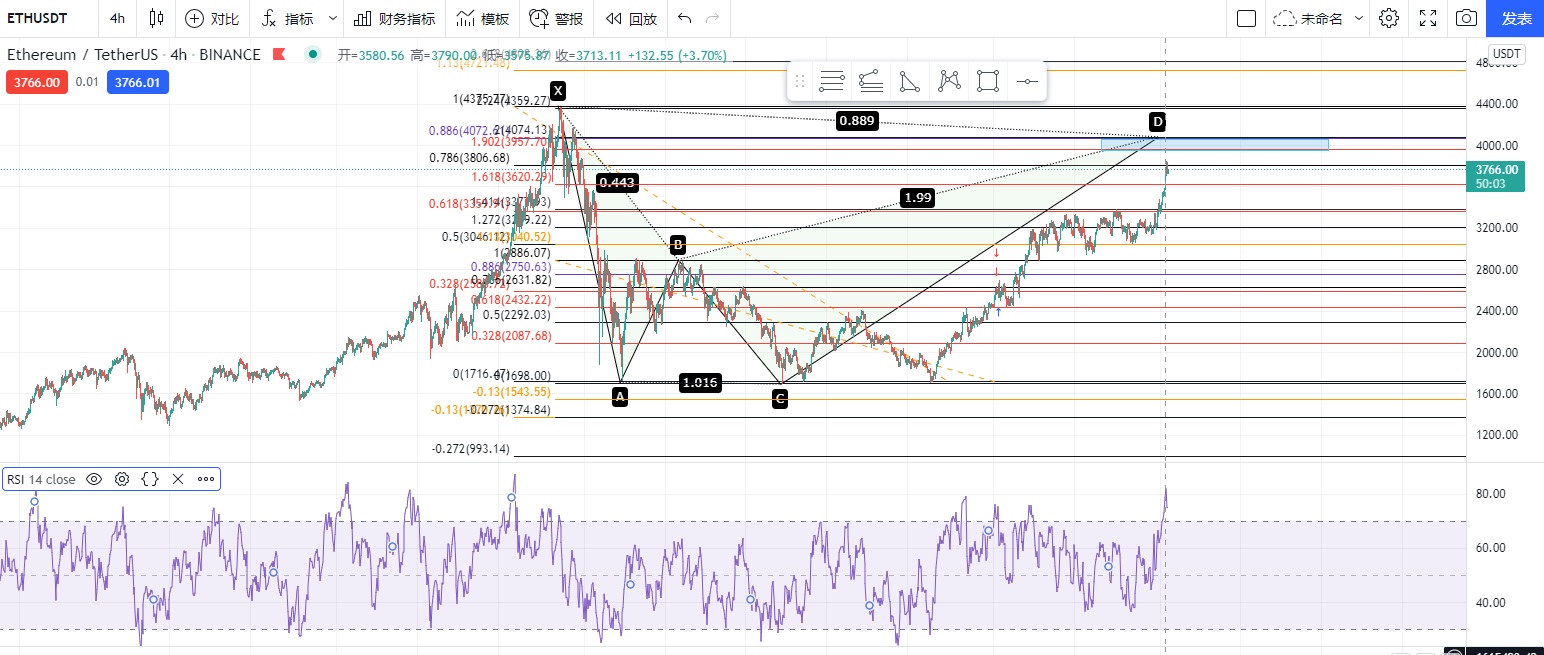1544x655 pixels.
Task: Change the 4h timeframe interval
Action: point(118,18)
